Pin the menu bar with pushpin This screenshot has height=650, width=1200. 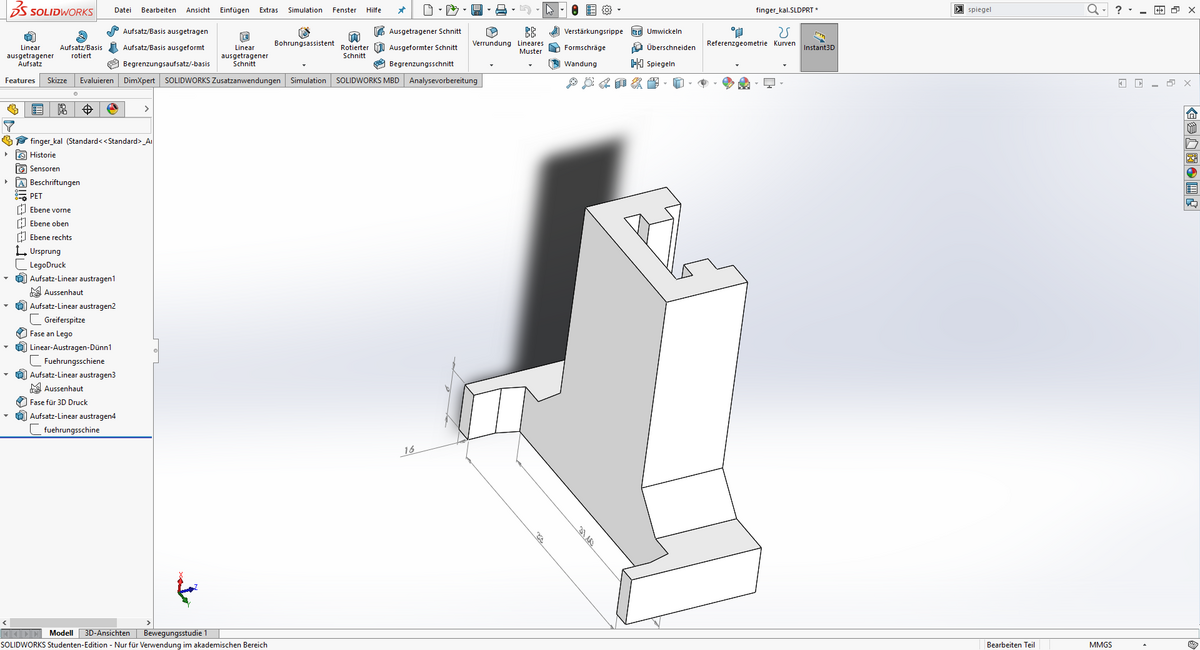pyautogui.click(x=402, y=10)
